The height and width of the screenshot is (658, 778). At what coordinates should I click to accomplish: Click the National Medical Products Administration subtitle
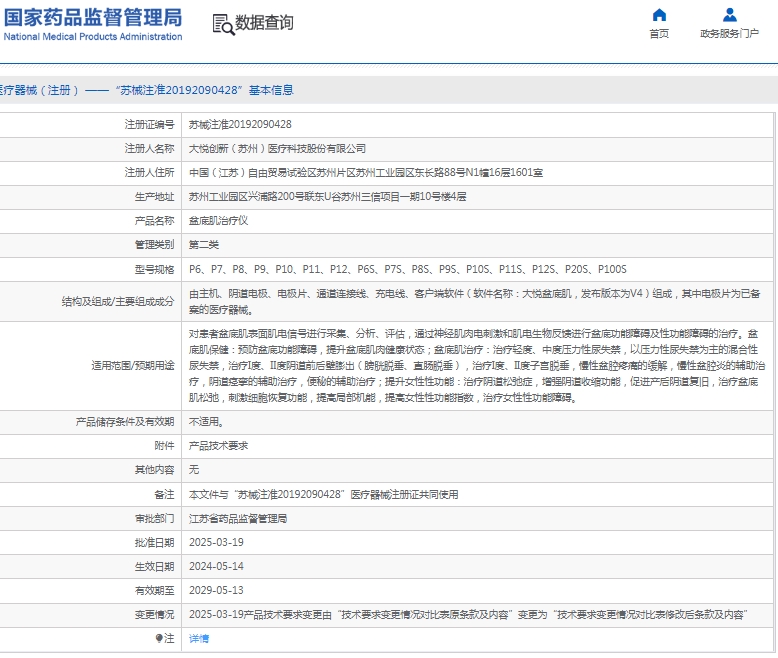click(93, 37)
